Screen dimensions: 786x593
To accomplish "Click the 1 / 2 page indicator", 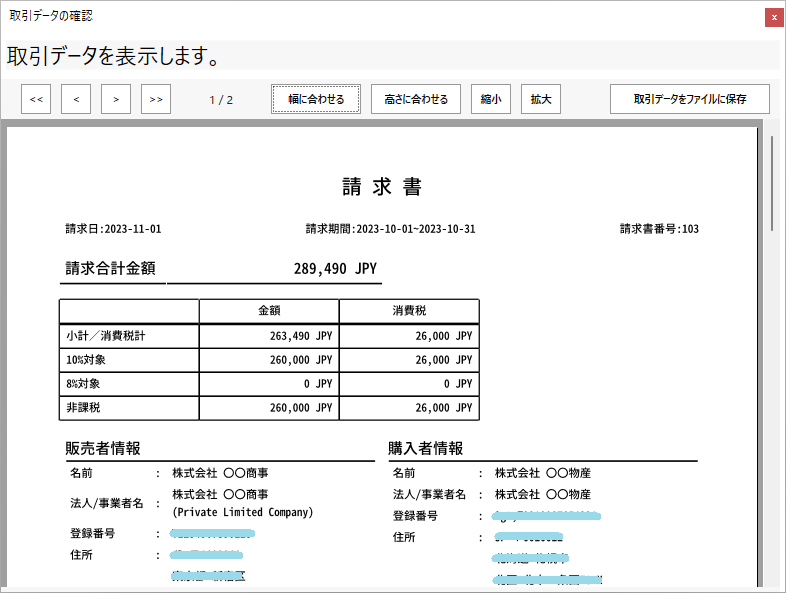I will 221,100.
